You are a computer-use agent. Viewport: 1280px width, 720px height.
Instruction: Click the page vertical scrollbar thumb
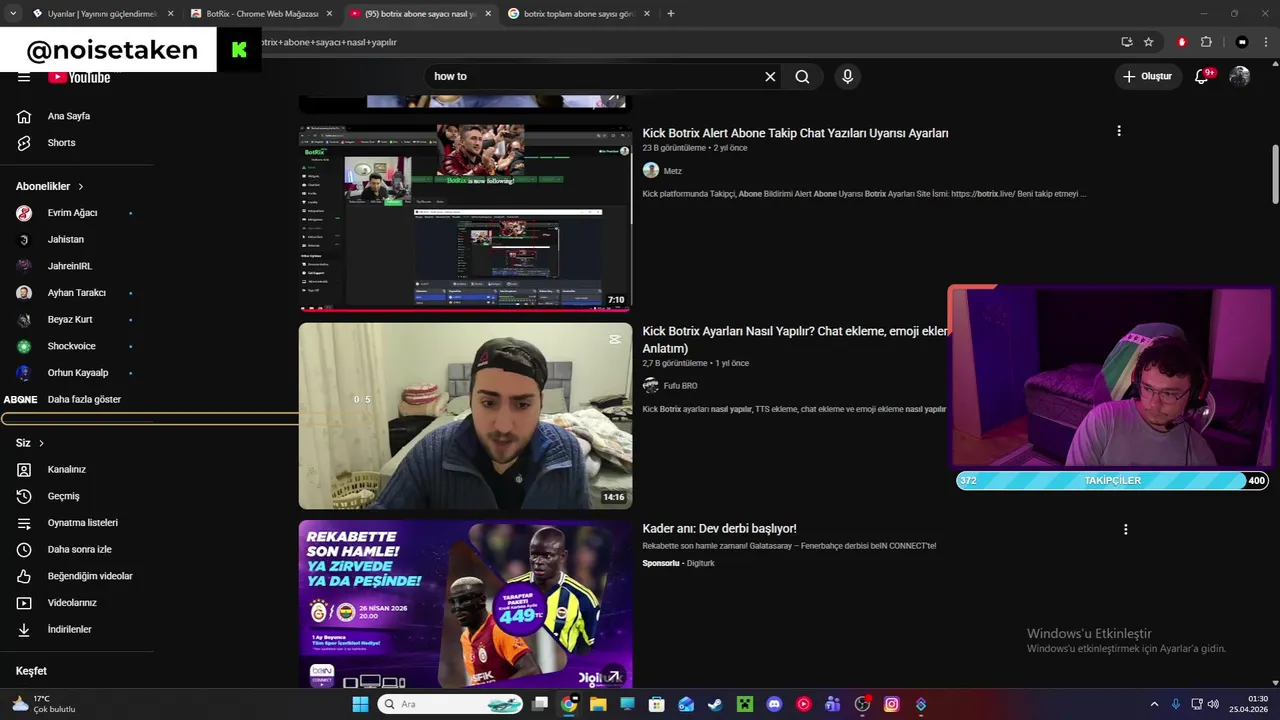tap(1275, 175)
